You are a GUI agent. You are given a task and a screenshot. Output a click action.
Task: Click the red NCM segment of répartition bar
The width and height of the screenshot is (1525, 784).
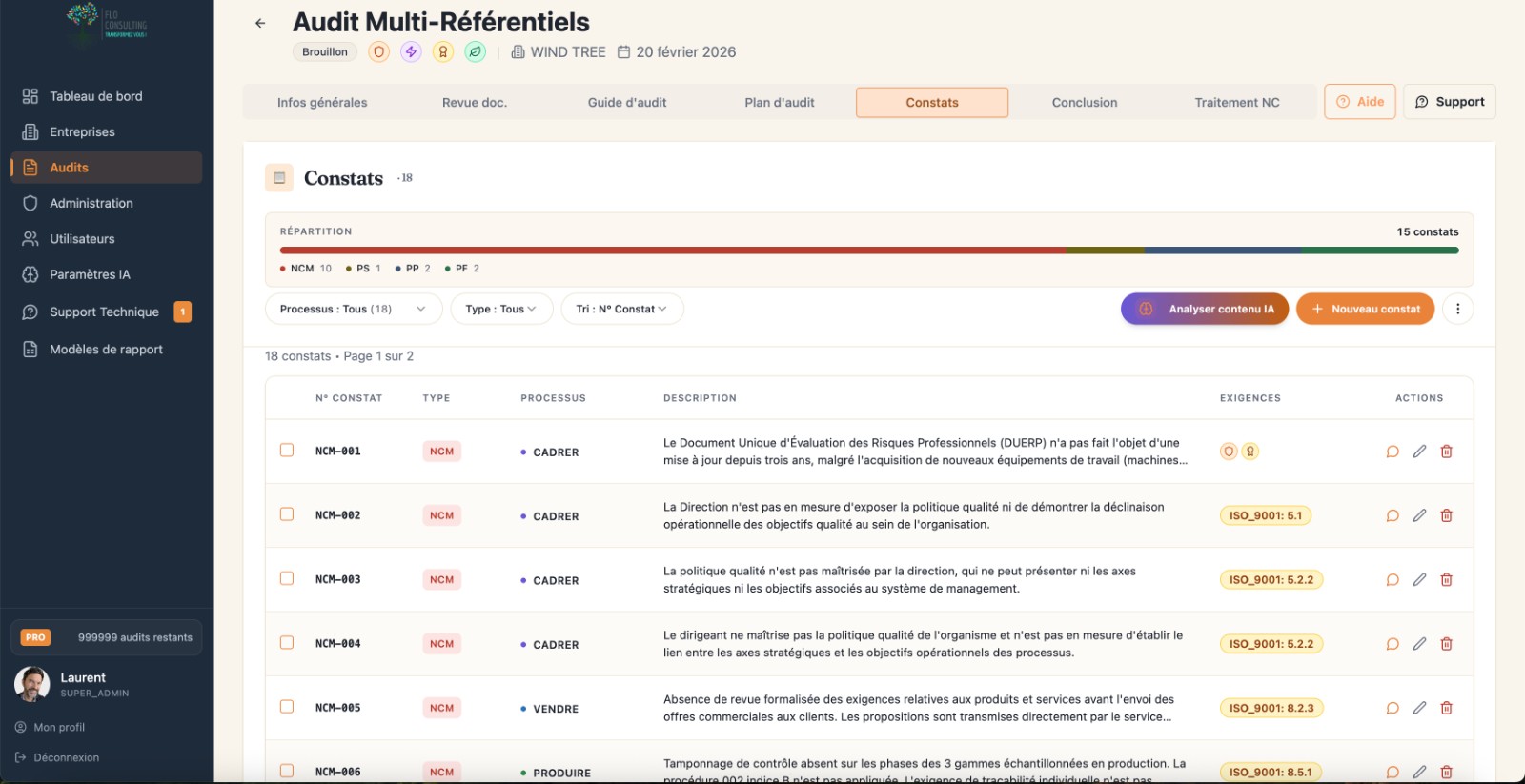coord(673,251)
